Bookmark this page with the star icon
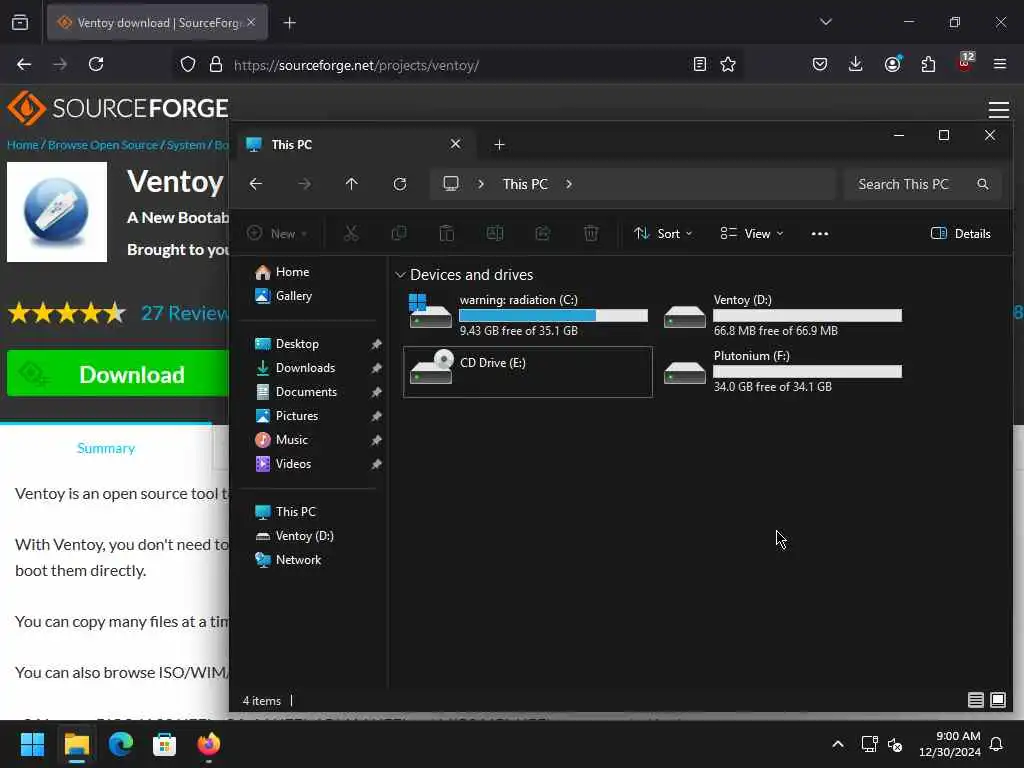 pos(728,64)
